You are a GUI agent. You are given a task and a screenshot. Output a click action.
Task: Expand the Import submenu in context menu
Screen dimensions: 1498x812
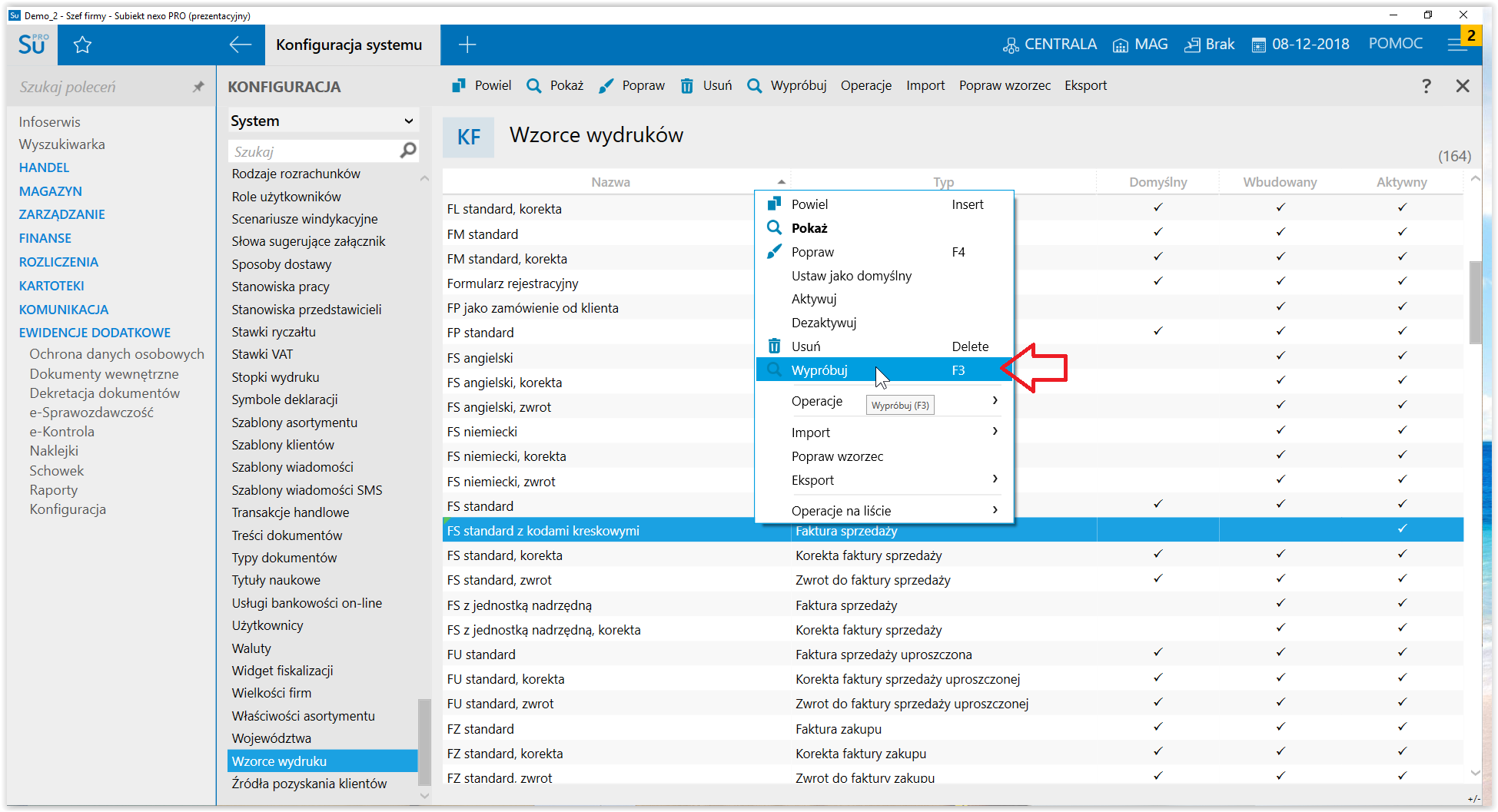[884, 433]
